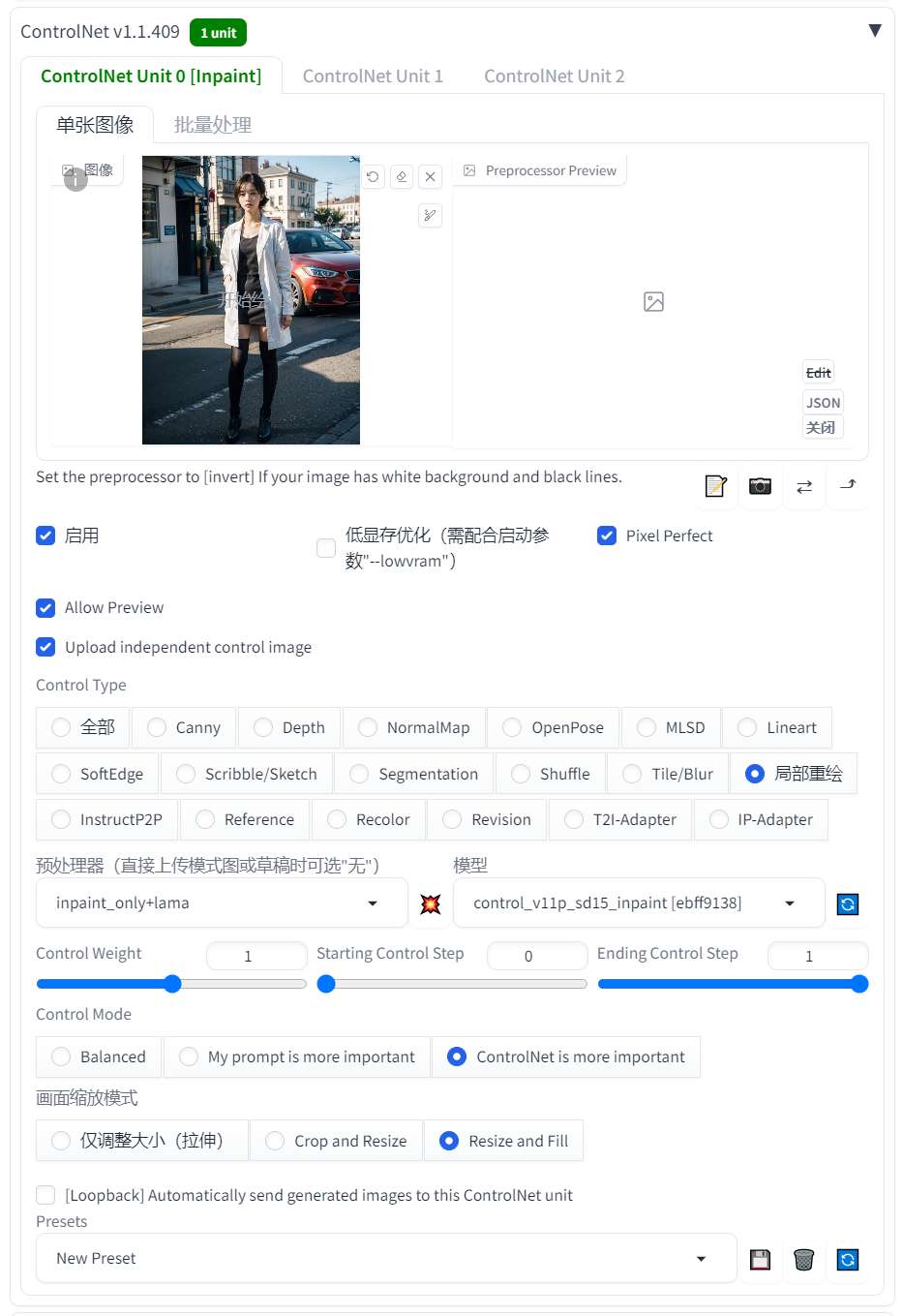The width and height of the screenshot is (903, 1316).
Task: Mirror webcam with swap arrows icon
Action: (804, 486)
